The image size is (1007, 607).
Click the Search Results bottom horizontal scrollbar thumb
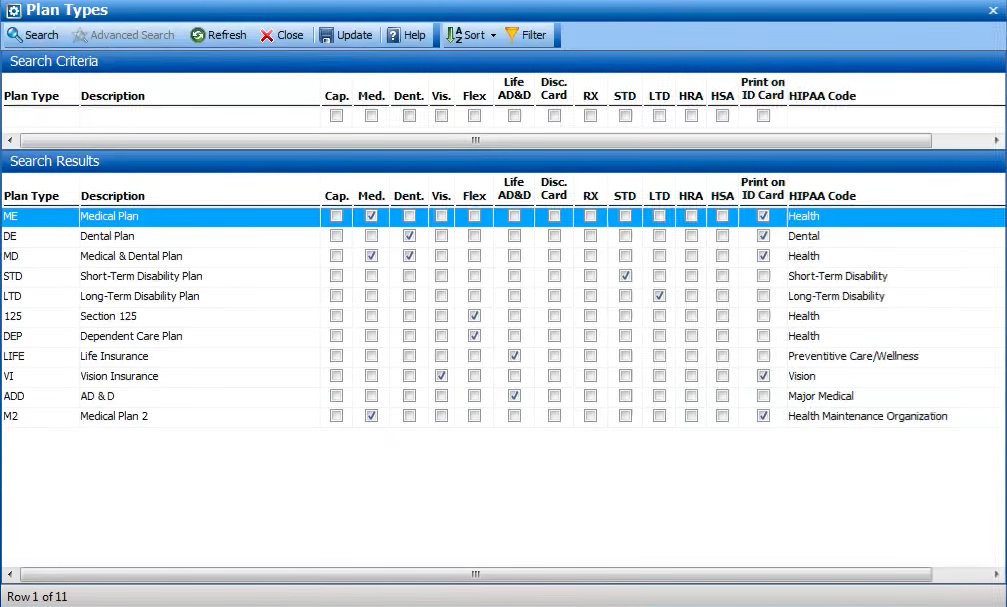476,574
